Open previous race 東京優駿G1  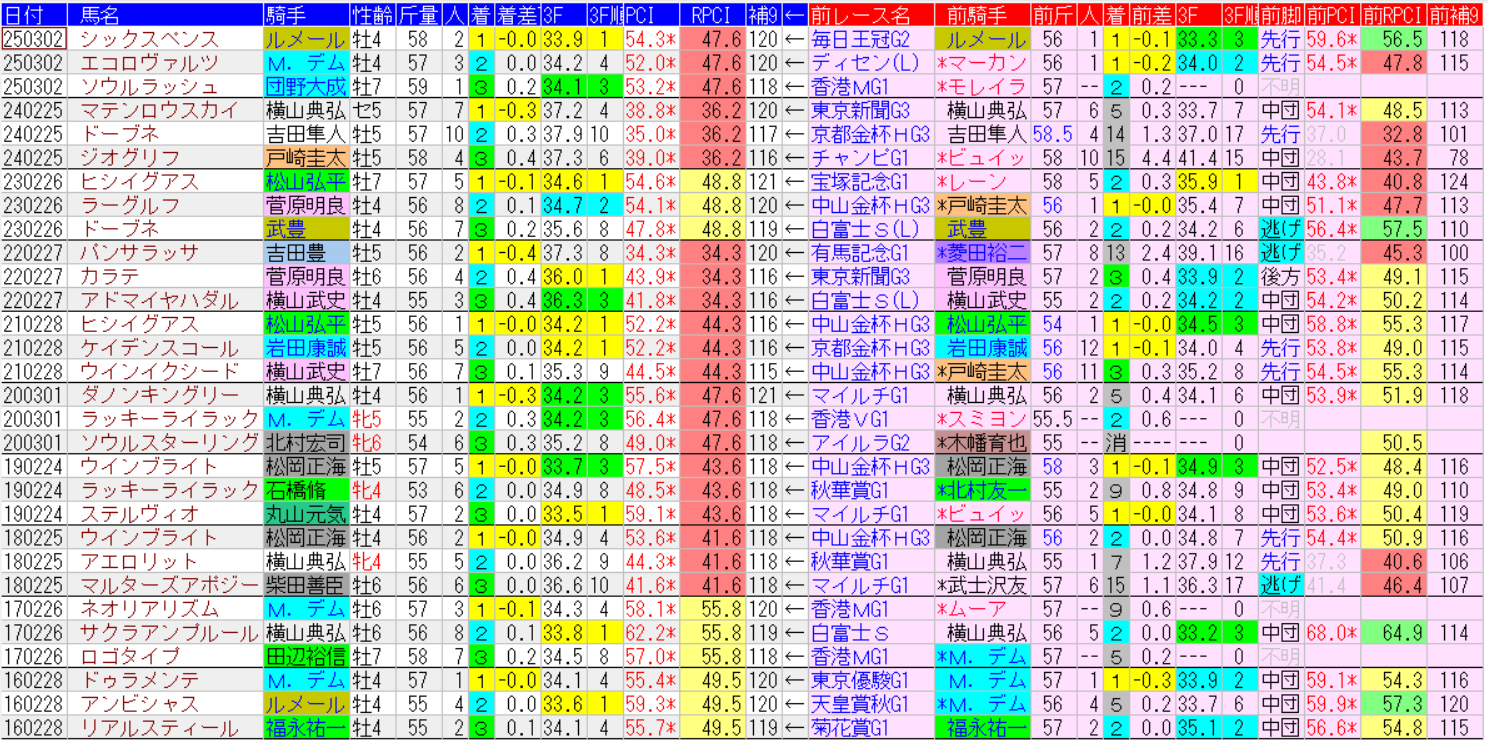(x=860, y=680)
